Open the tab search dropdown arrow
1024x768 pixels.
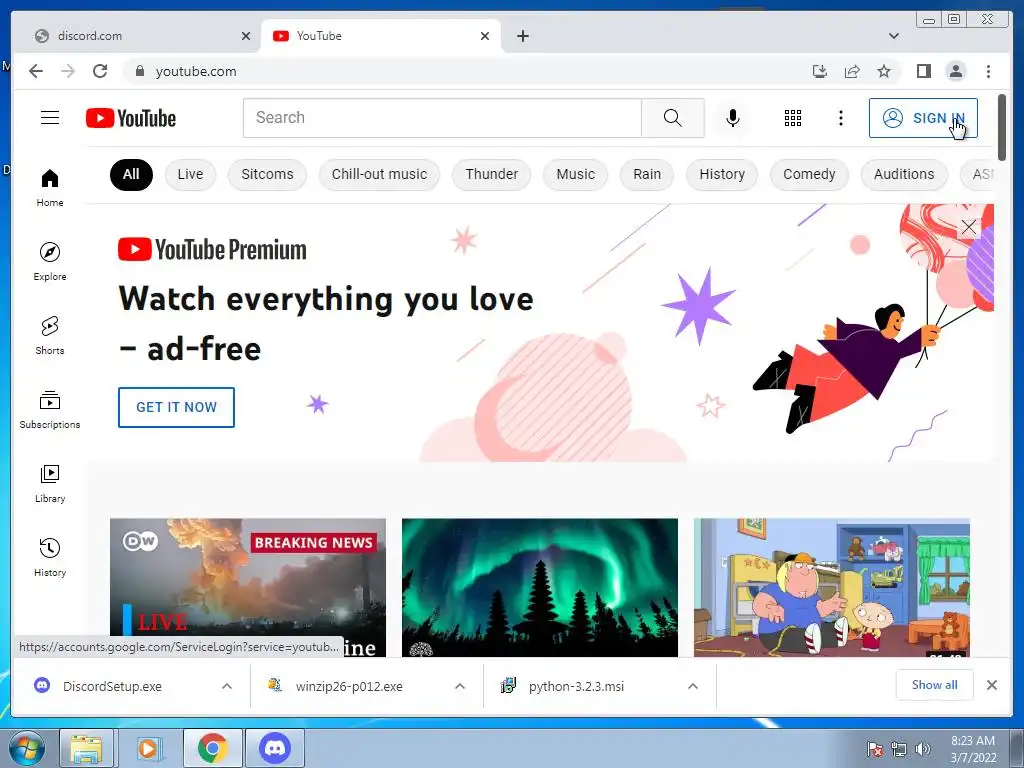coord(894,36)
